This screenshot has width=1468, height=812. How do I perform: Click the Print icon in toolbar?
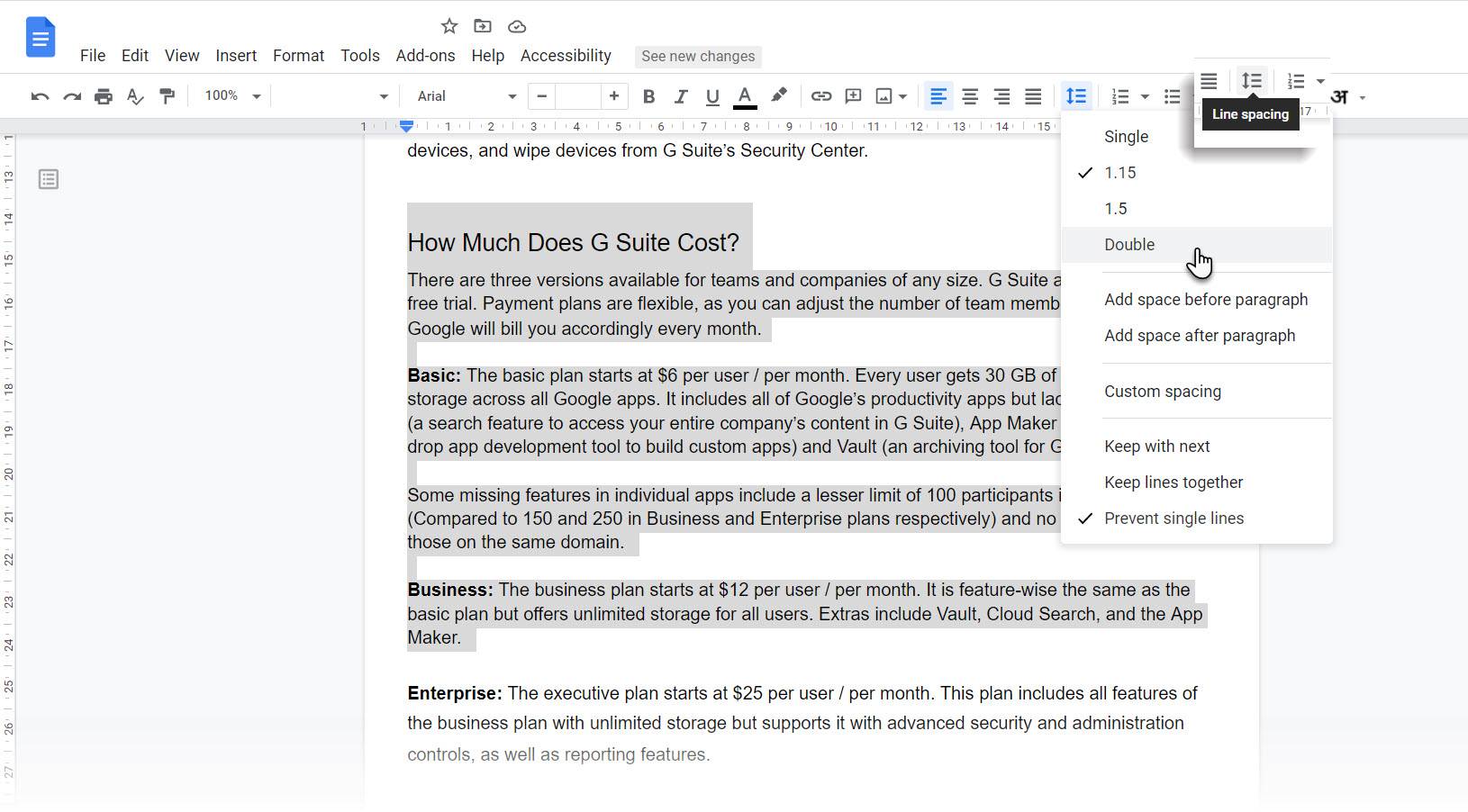104,96
